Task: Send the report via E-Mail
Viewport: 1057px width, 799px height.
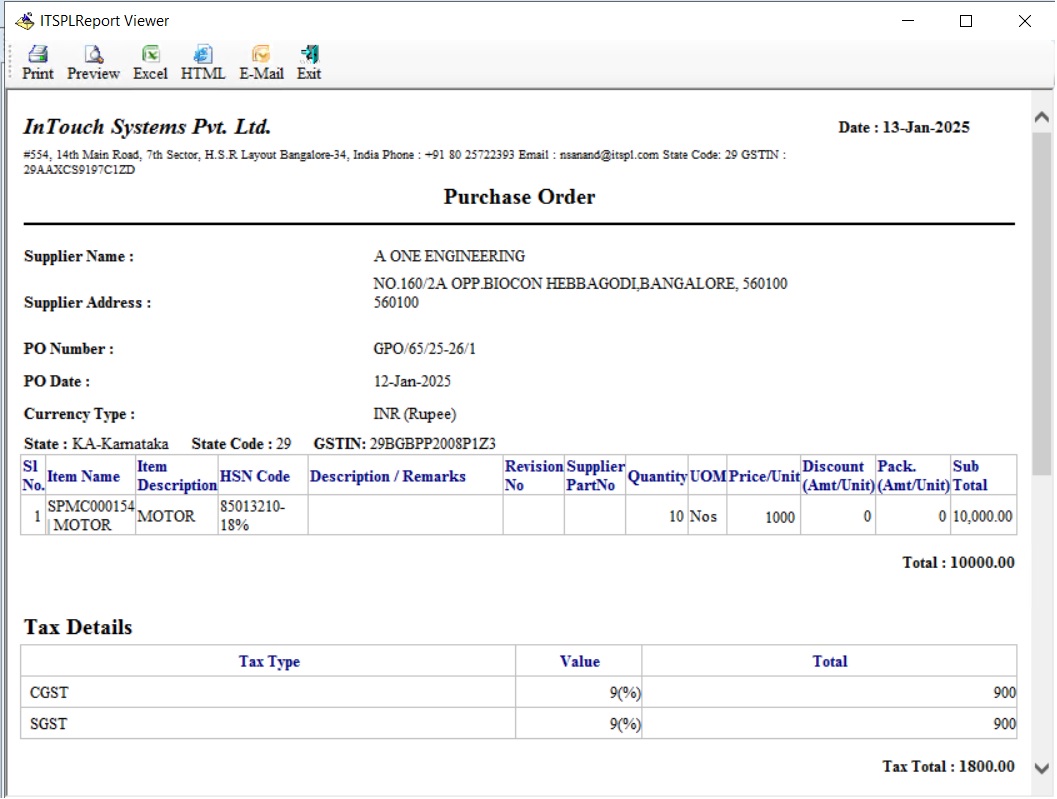Action: pos(261,62)
